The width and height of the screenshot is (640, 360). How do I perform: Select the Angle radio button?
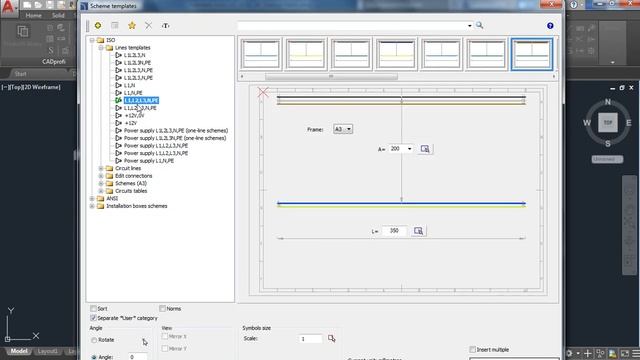pos(94,357)
